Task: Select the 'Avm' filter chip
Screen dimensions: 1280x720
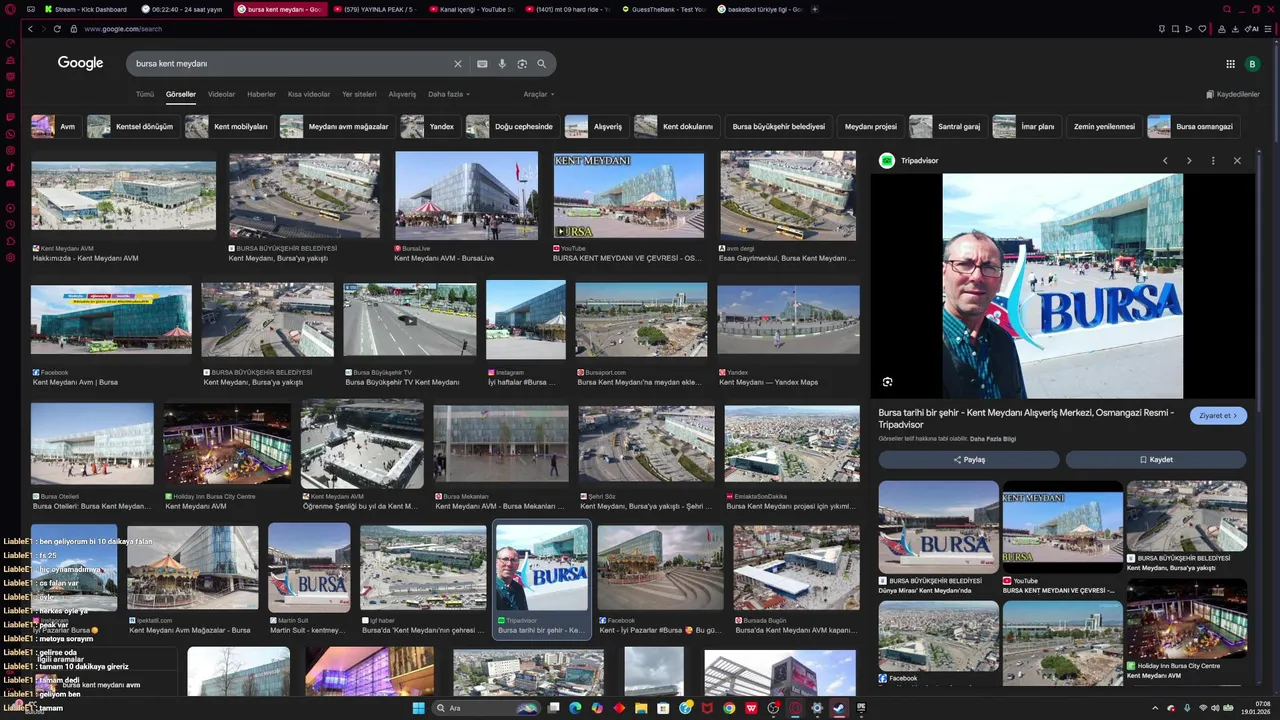Action: [55, 127]
